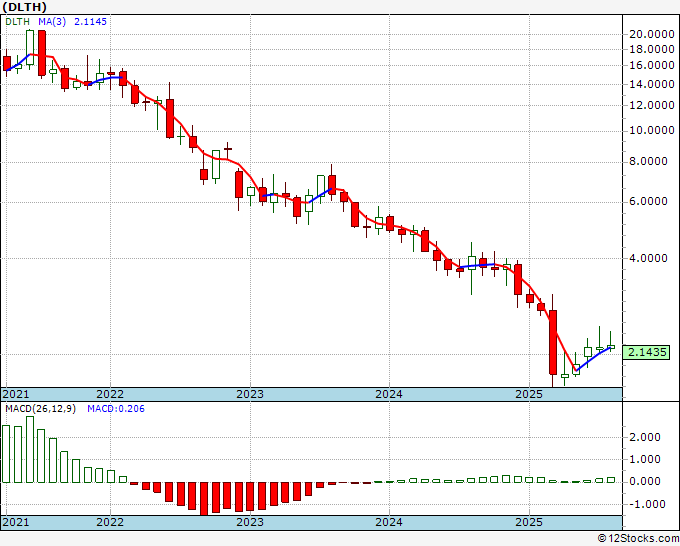Click the MACD(26,12,9) indicator label
This screenshot has height=546, width=680.
pos(40,409)
